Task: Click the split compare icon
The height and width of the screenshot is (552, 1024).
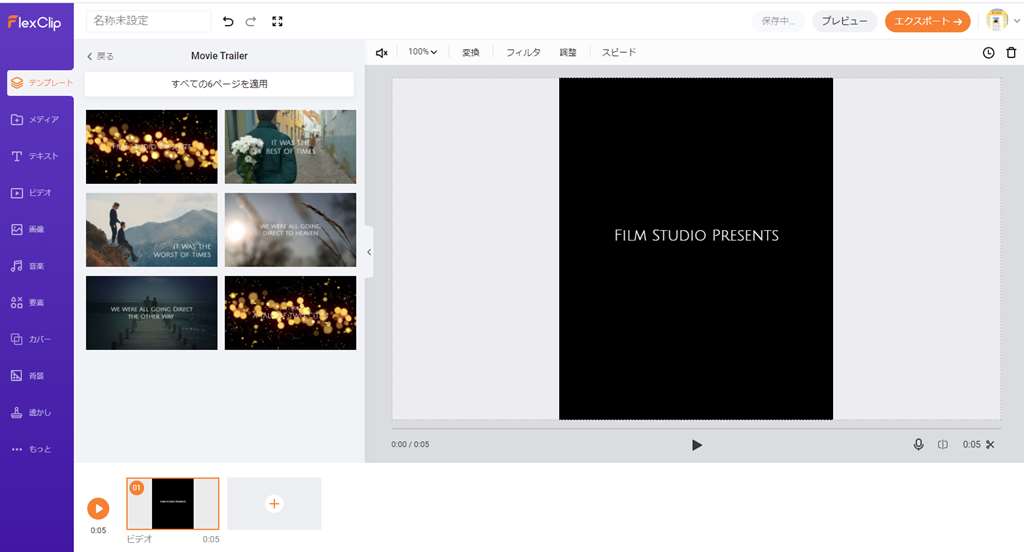Action: (943, 445)
